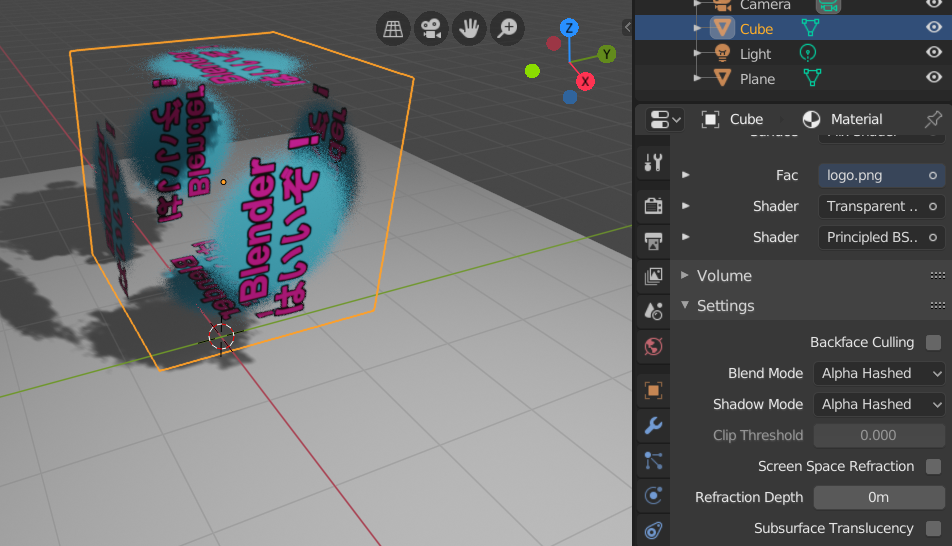Select the zoom view magnifier icon

[508, 29]
